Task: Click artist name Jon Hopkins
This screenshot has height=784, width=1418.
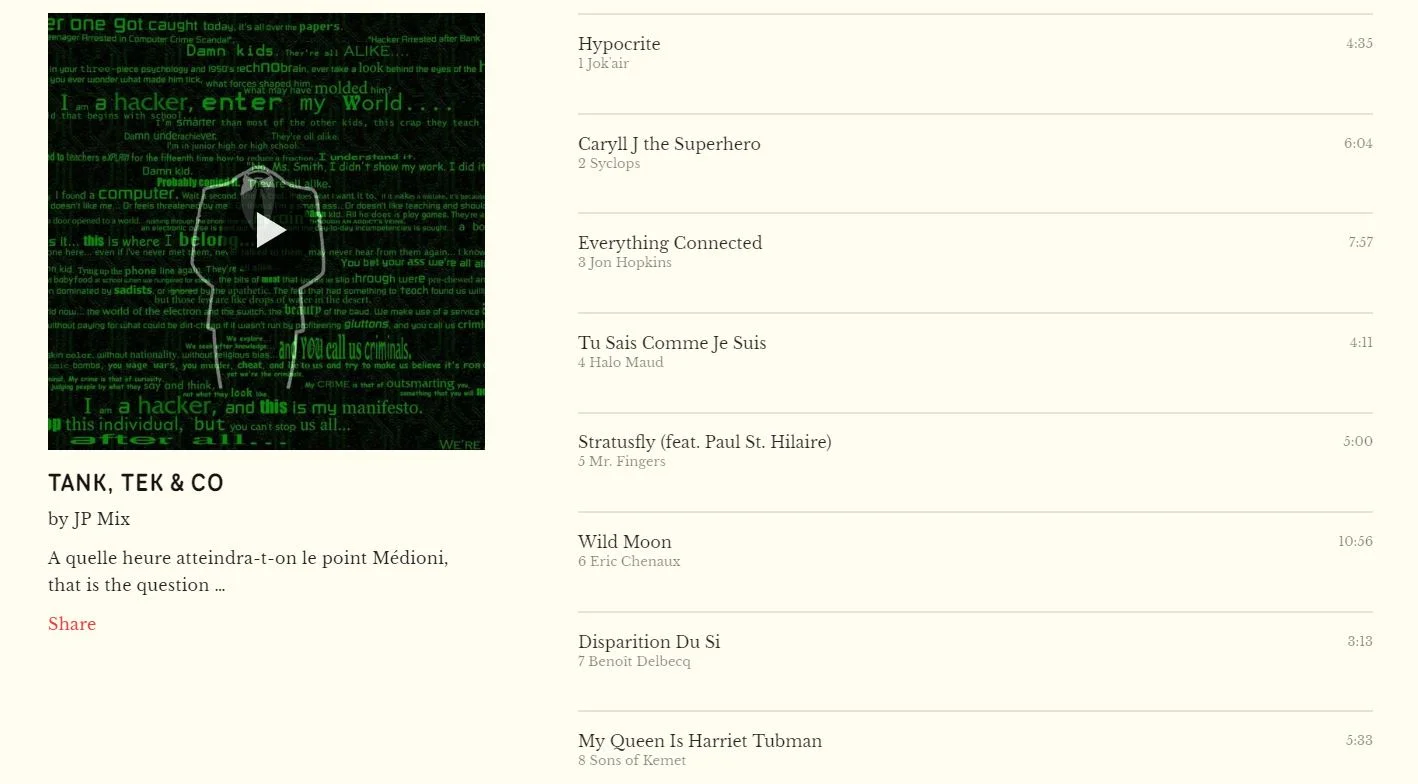Action: (x=631, y=263)
